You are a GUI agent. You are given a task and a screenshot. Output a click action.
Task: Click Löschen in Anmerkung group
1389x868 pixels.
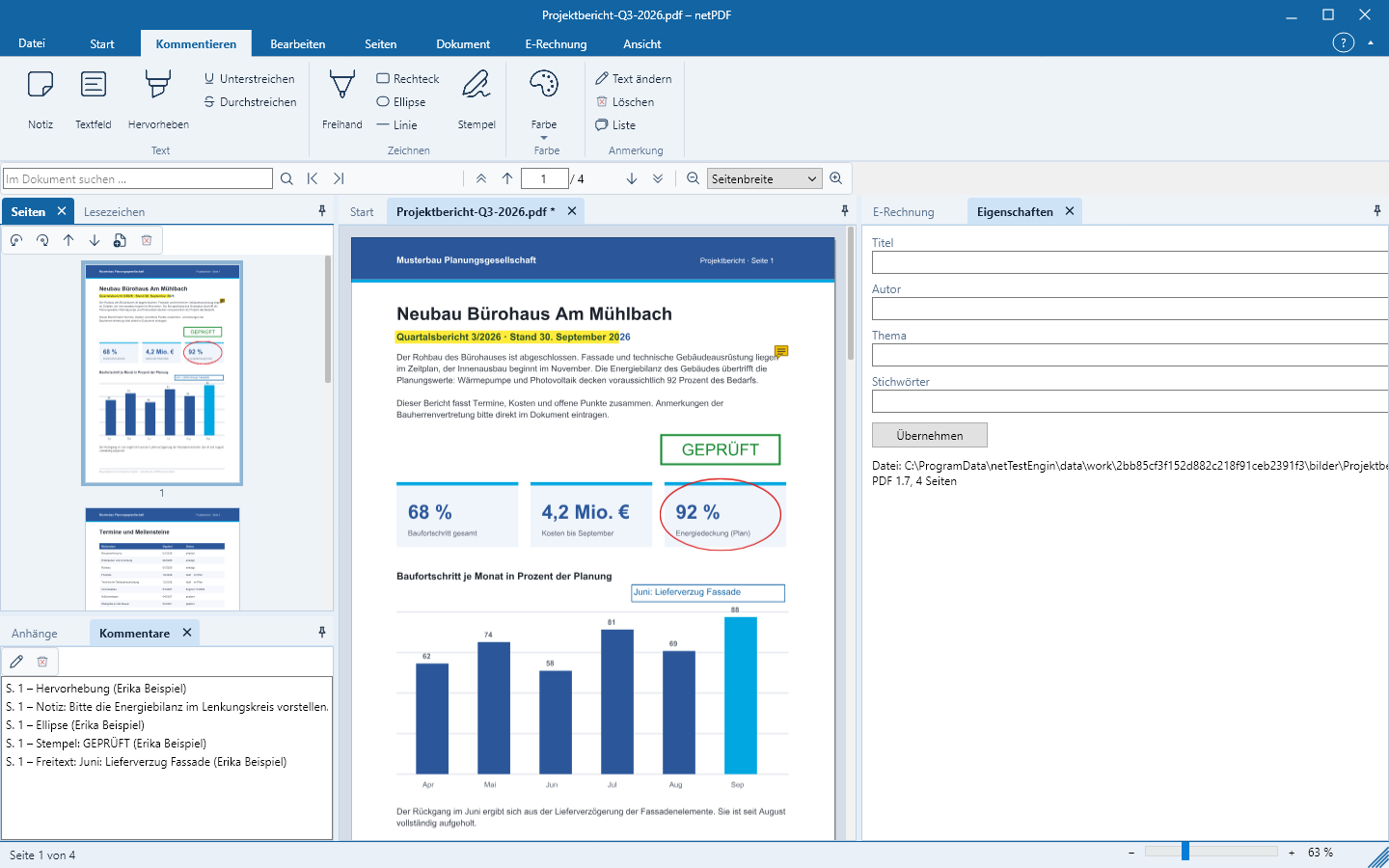[625, 102]
